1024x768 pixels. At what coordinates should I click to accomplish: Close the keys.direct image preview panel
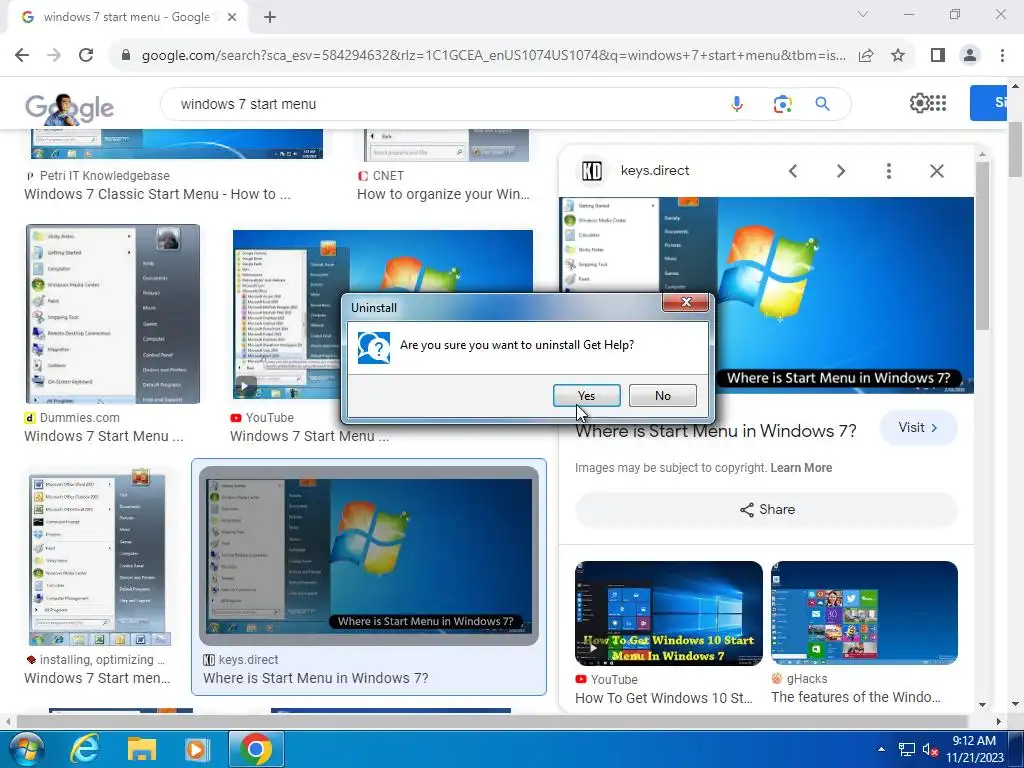tap(936, 171)
